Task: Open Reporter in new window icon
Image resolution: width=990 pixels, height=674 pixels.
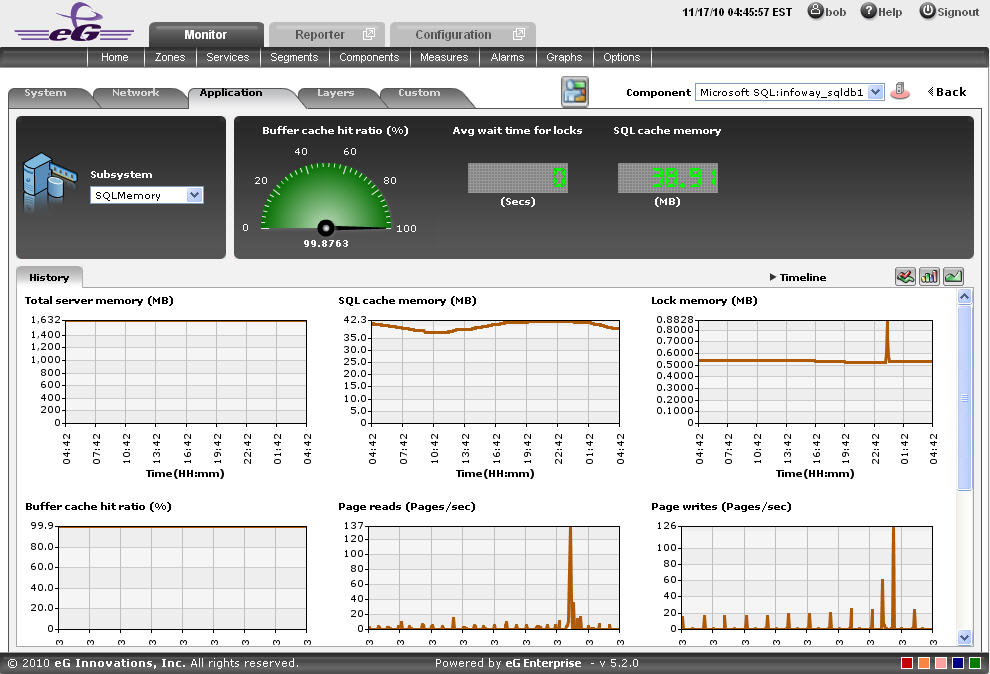Action: tap(369, 34)
